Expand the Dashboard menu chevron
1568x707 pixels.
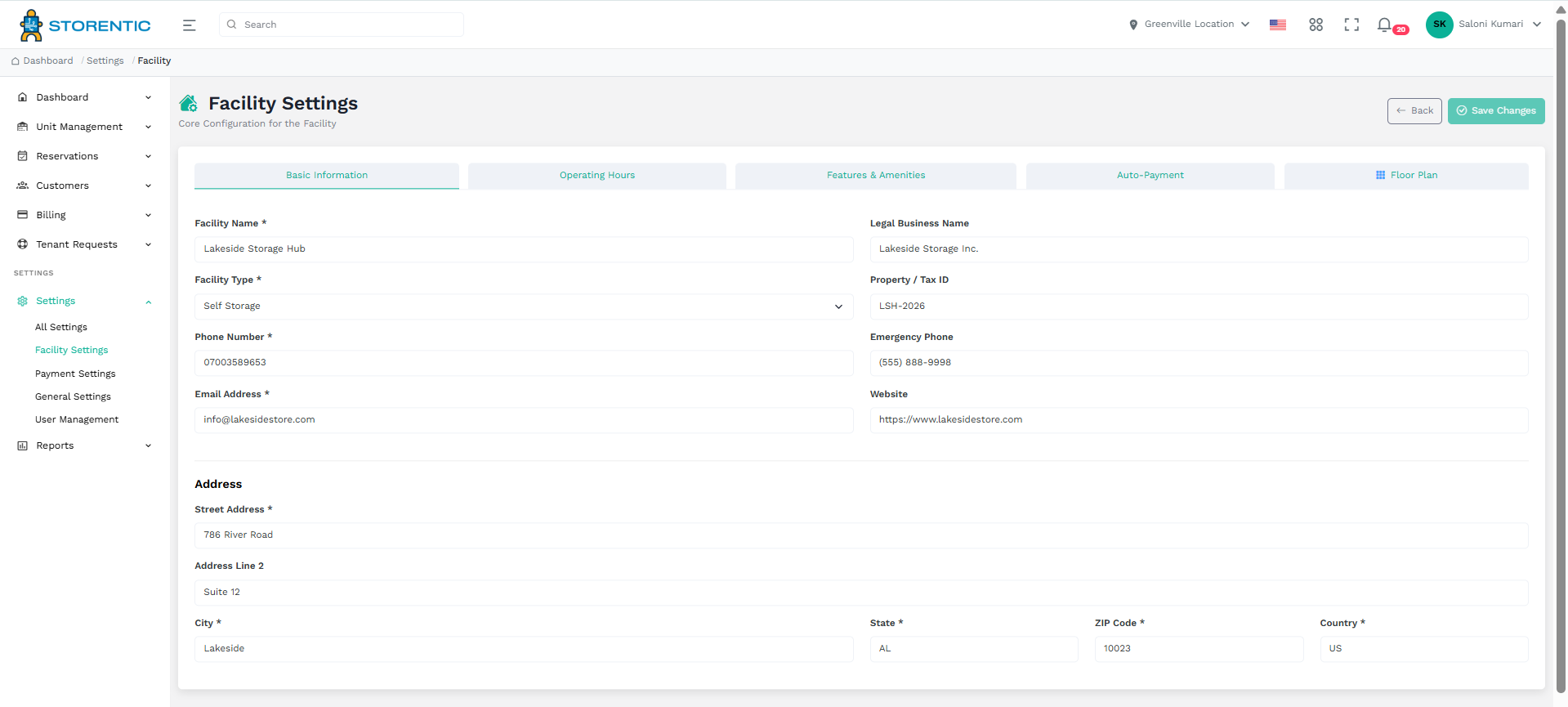click(148, 97)
